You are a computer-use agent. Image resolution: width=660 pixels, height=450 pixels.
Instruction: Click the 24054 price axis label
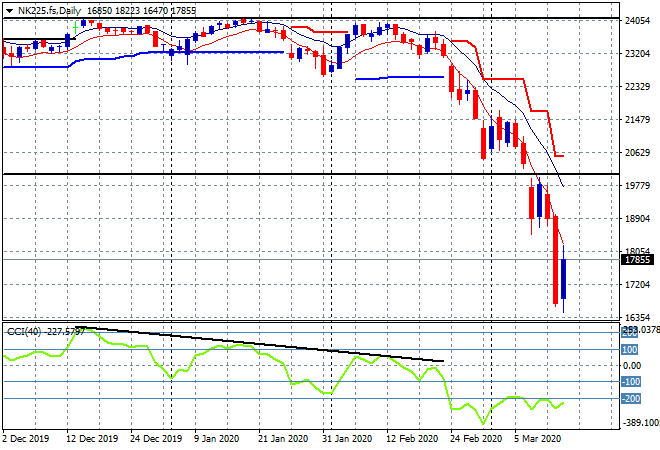coord(637,21)
